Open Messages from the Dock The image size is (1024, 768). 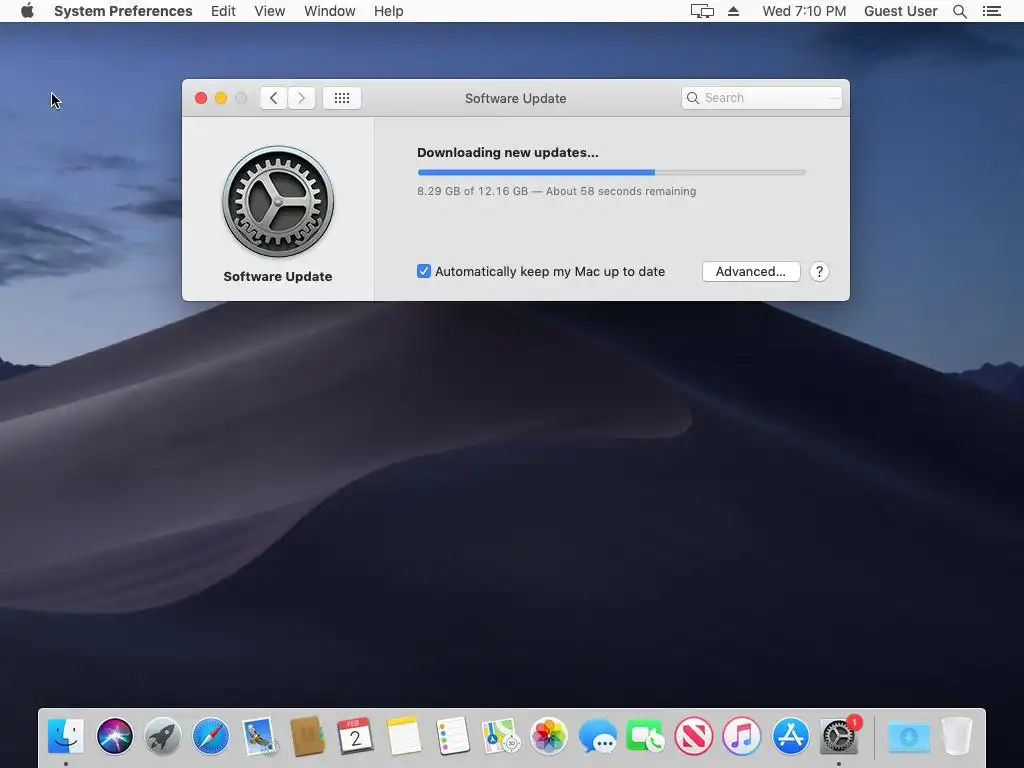point(597,736)
